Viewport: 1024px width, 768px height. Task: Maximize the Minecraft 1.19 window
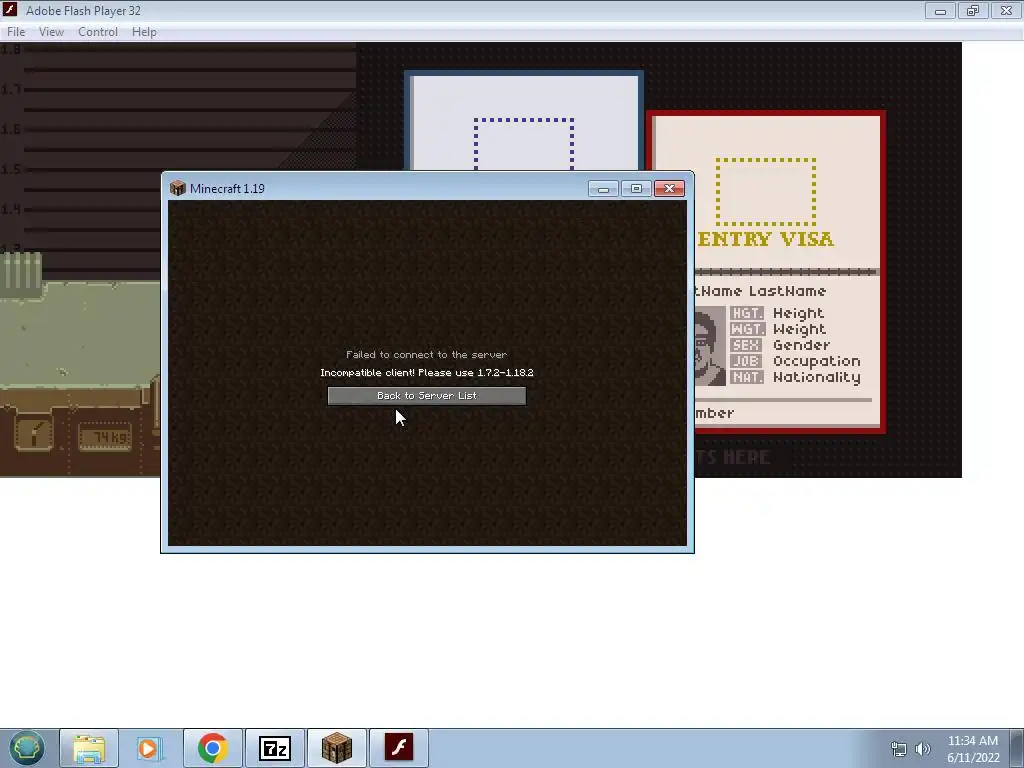click(x=636, y=189)
